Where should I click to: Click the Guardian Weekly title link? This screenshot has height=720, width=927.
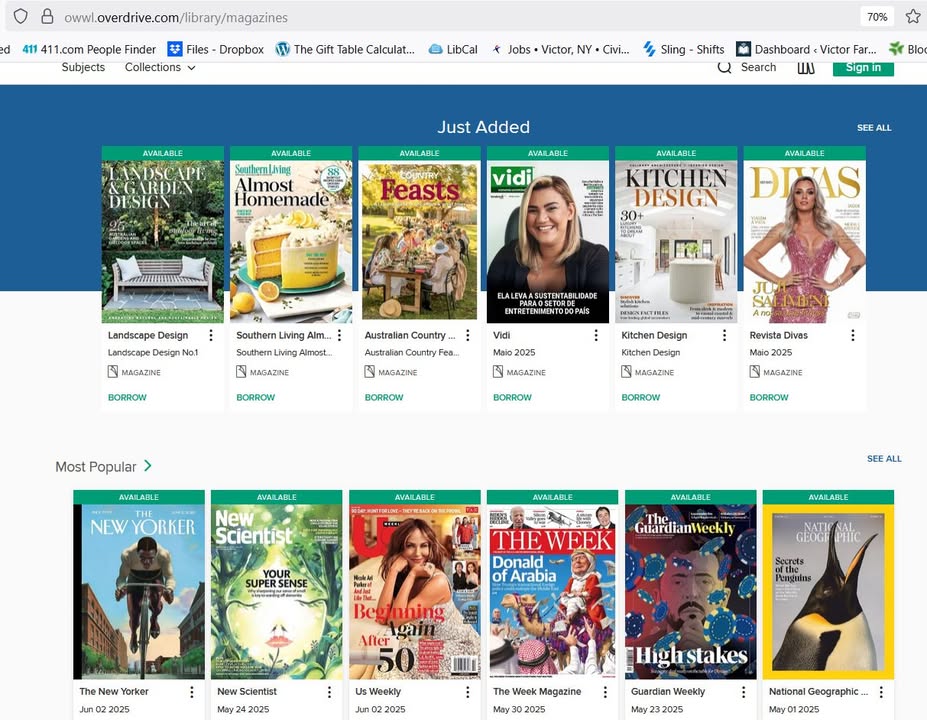668,692
